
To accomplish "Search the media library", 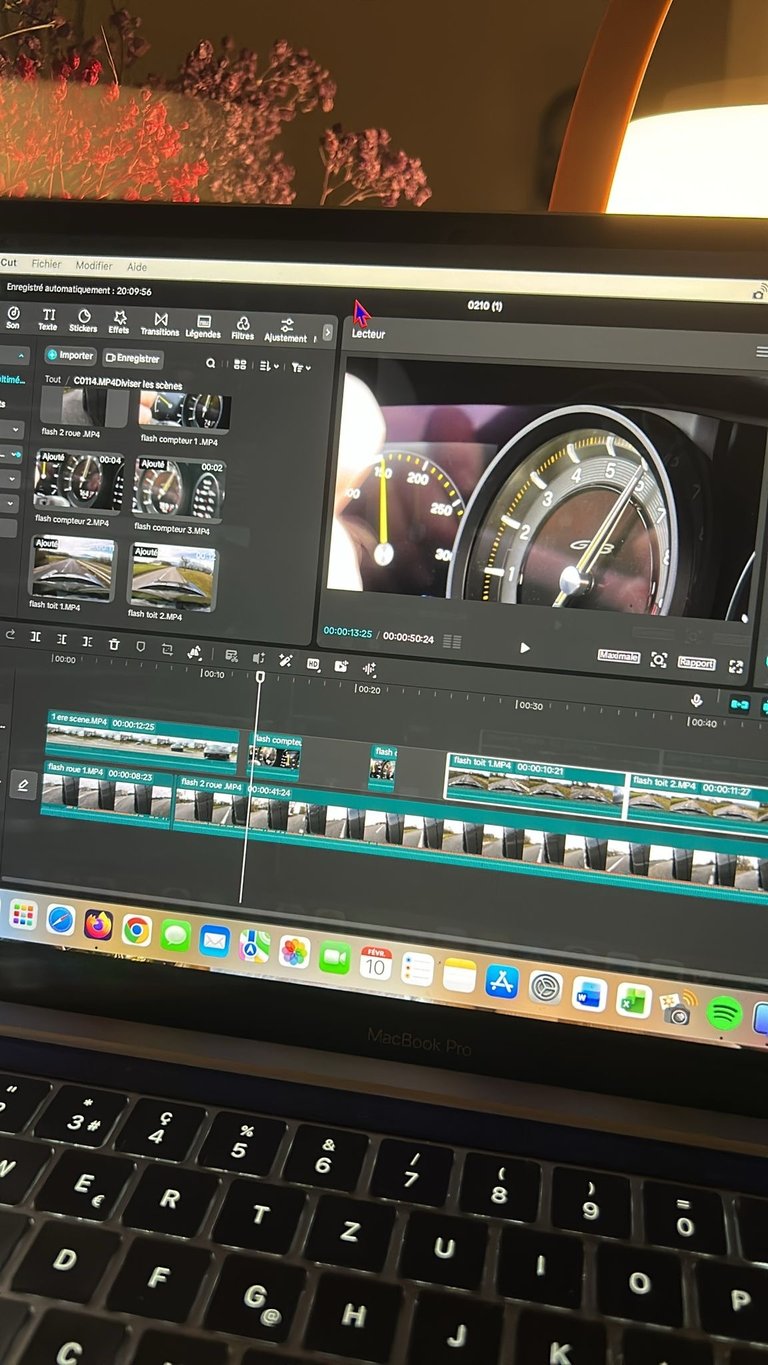I will [x=211, y=364].
